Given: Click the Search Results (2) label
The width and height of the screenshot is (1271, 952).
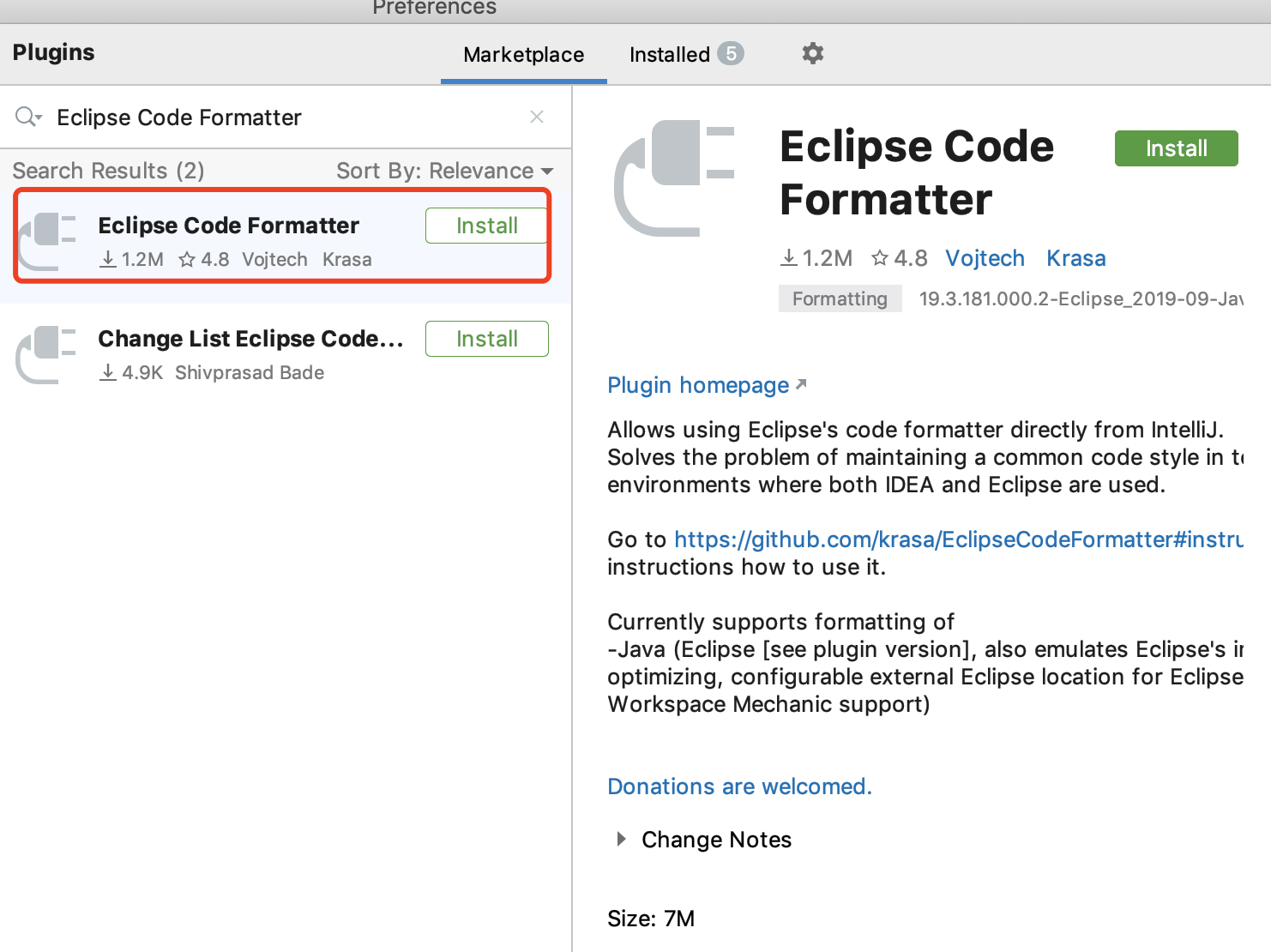Looking at the screenshot, I should (108, 171).
